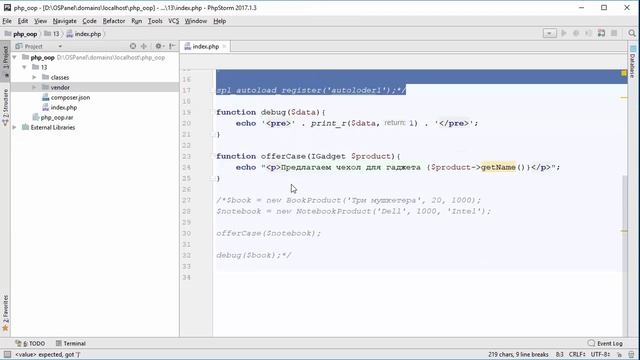Open the Favorites tool window side tab

(5, 313)
